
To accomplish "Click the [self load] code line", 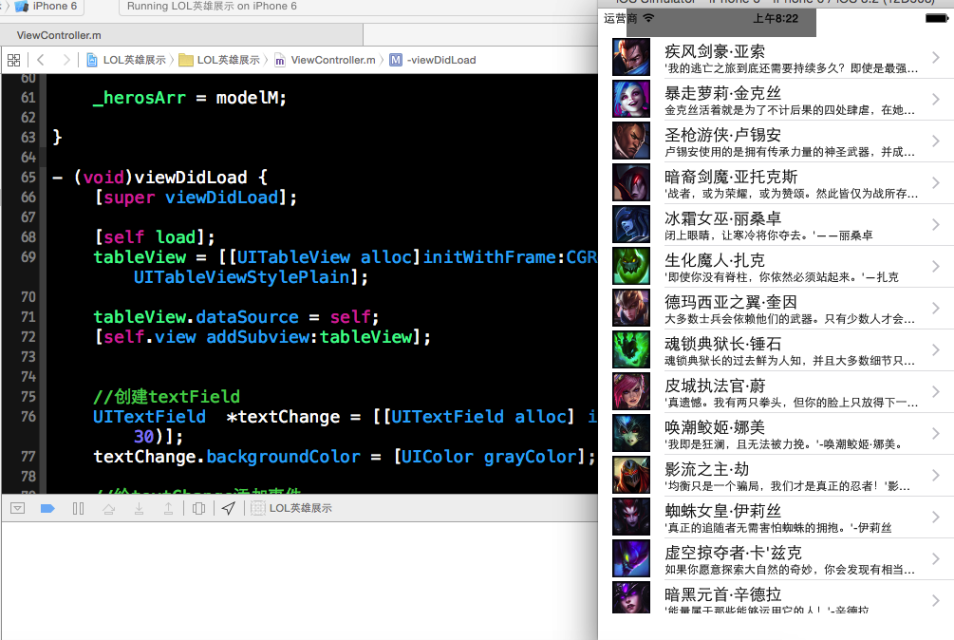I will [x=155, y=237].
